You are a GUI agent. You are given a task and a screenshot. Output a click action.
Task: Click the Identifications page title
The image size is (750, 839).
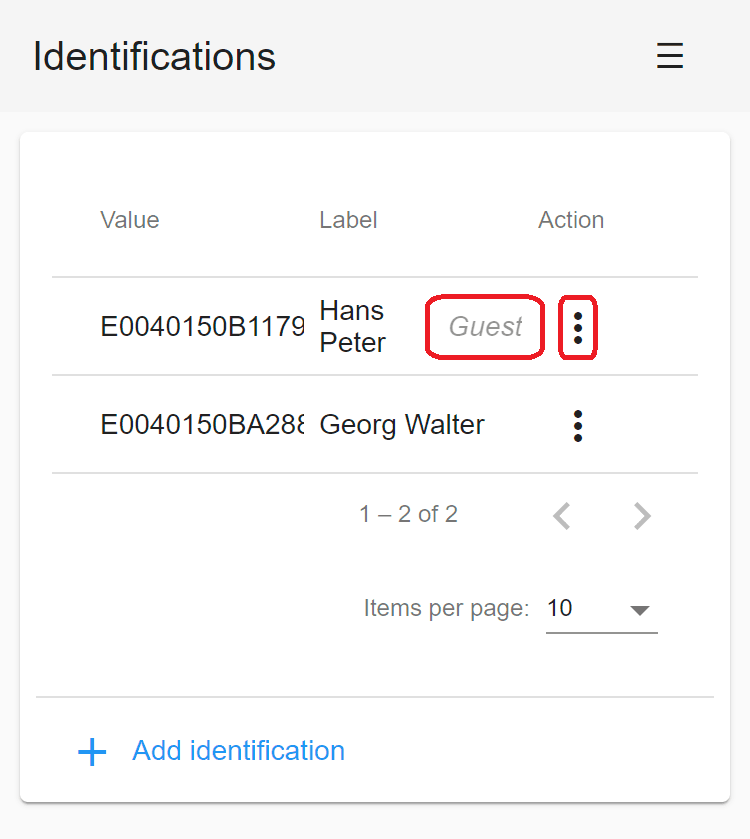coord(154,56)
